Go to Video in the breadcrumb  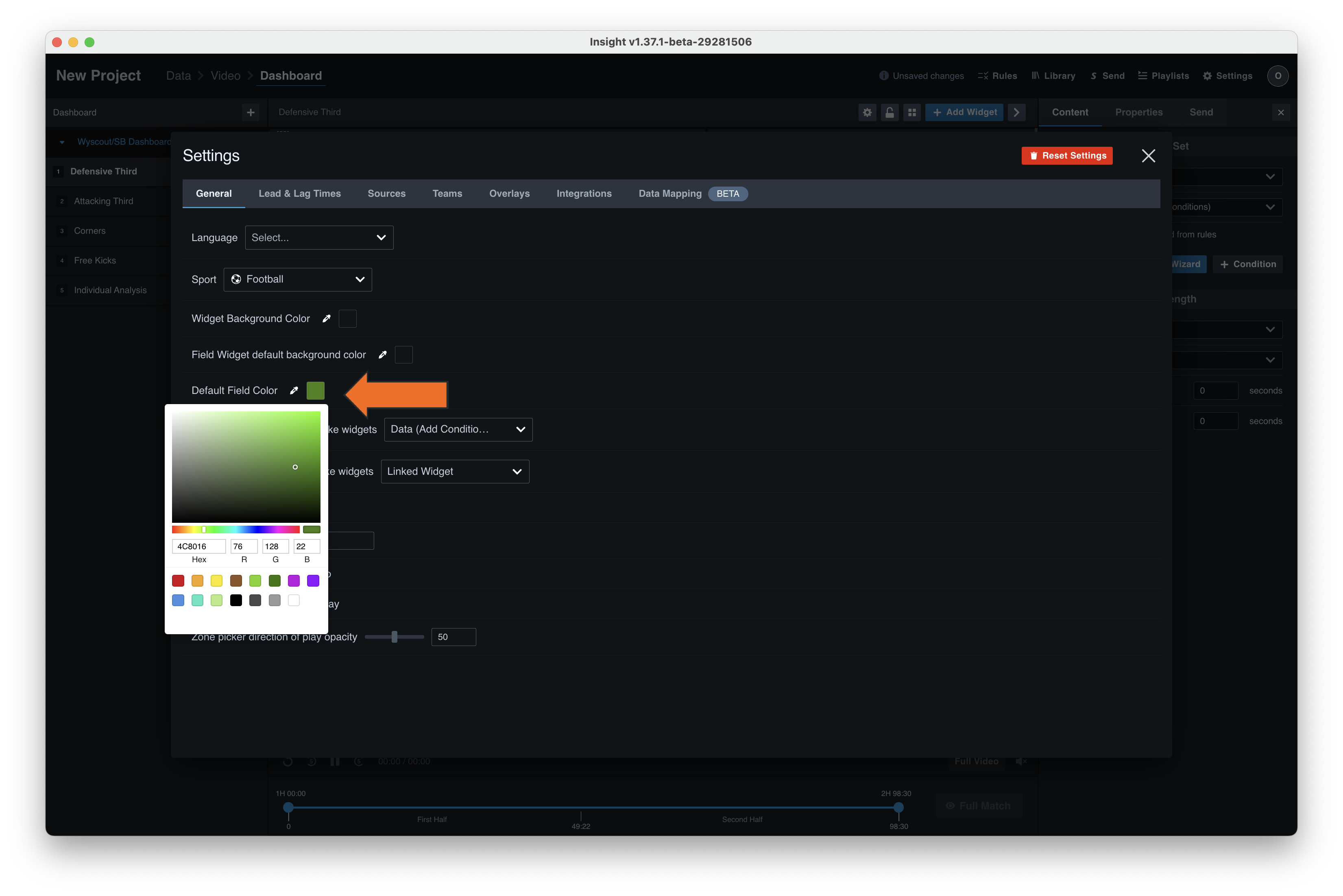pyautogui.click(x=225, y=76)
